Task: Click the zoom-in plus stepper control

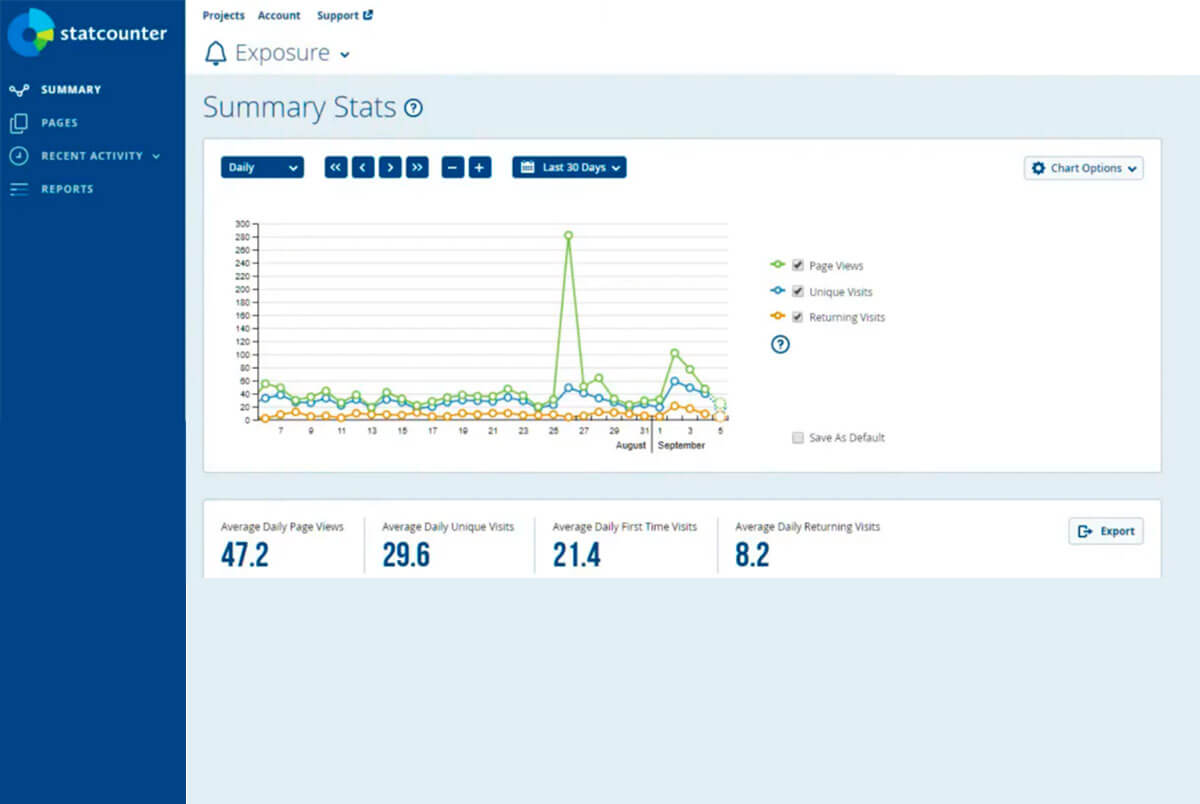Action: 480,167
